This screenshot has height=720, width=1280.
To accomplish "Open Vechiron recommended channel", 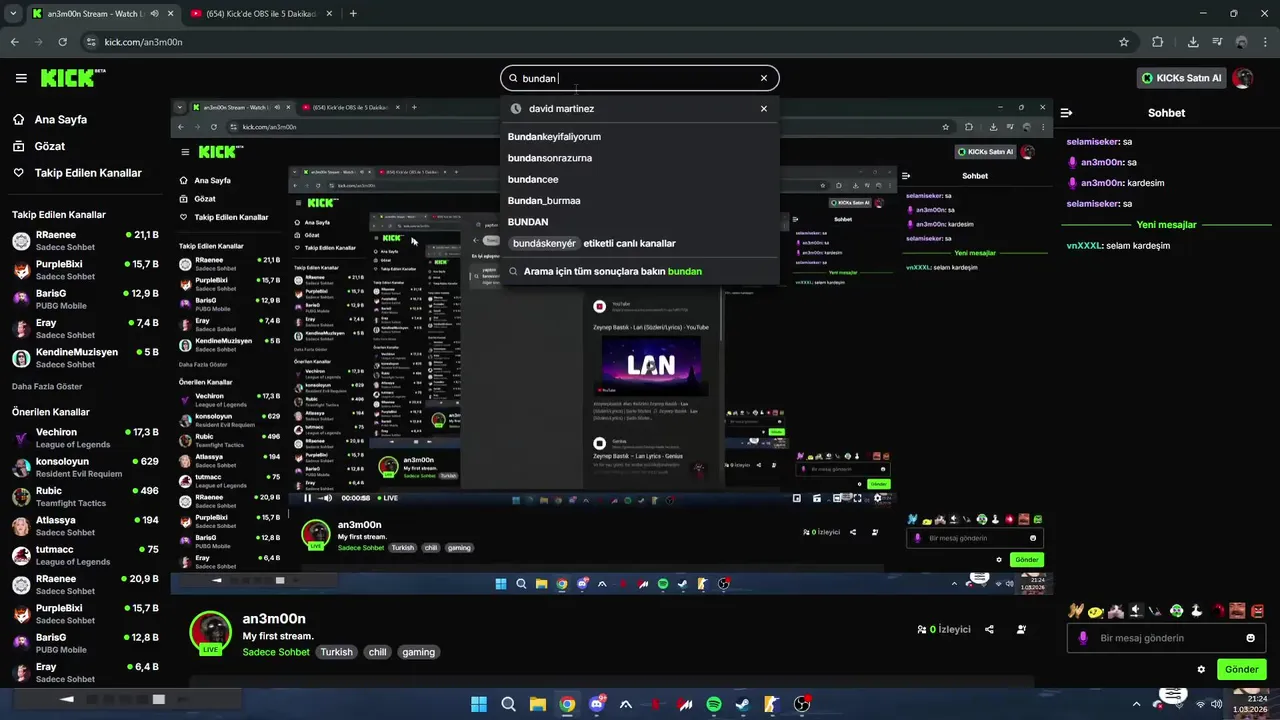I will [85, 438].
